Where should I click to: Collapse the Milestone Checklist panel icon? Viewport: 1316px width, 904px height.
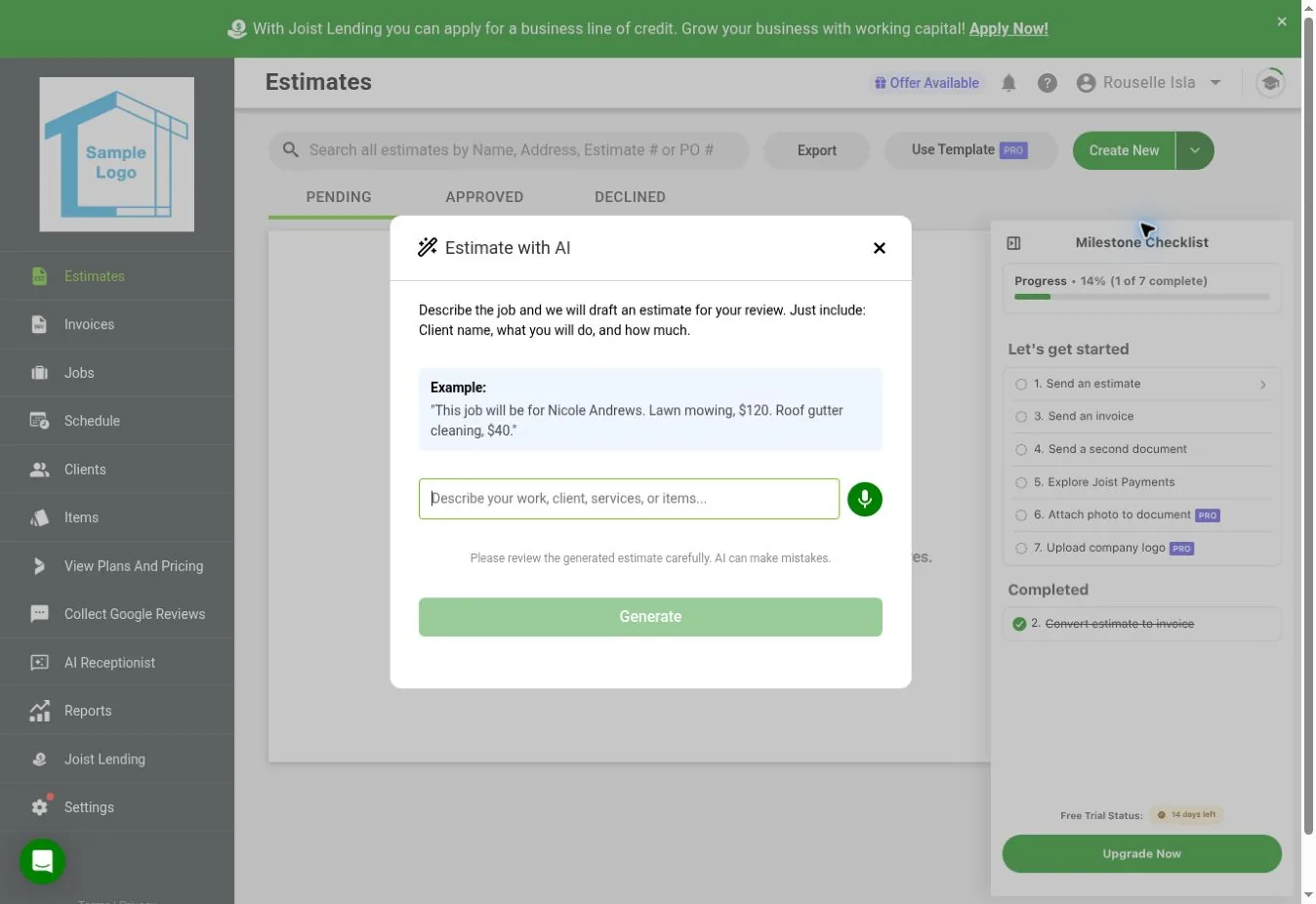pos(1013,243)
